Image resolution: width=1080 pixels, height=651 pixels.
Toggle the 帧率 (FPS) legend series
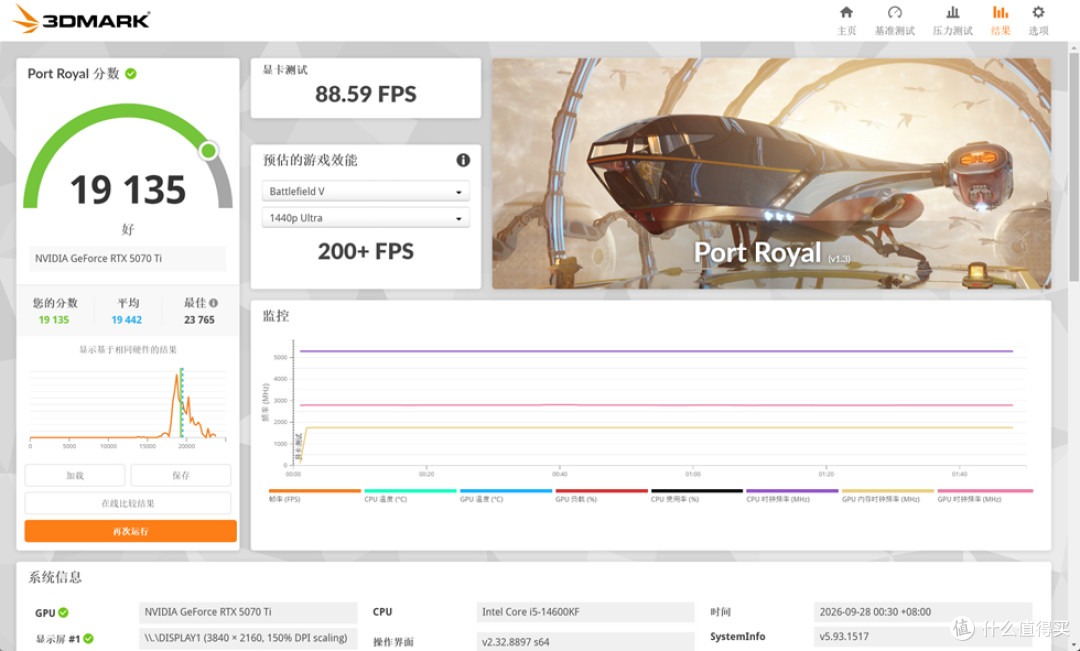click(314, 495)
